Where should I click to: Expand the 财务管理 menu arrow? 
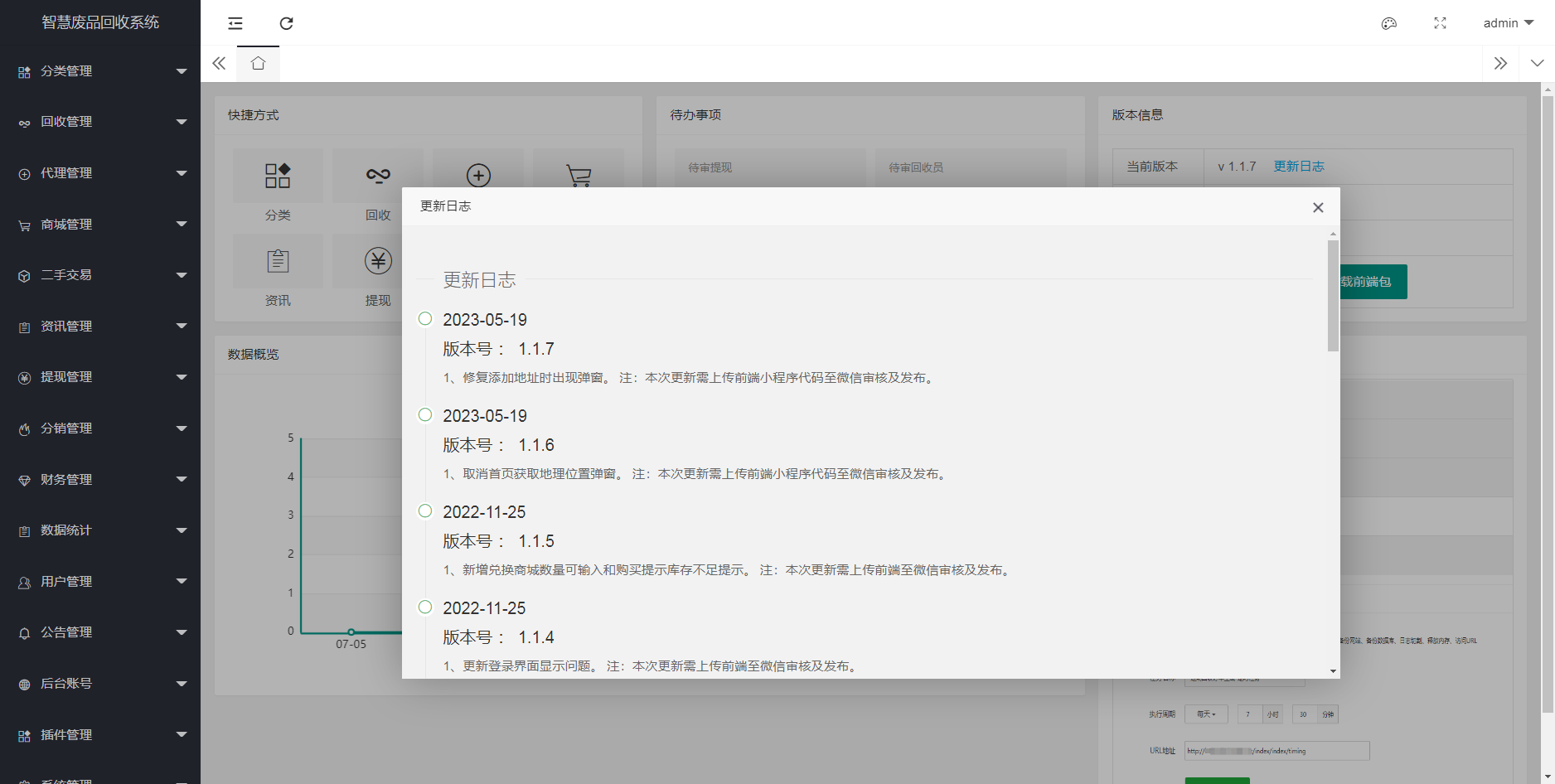click(182, 480)
